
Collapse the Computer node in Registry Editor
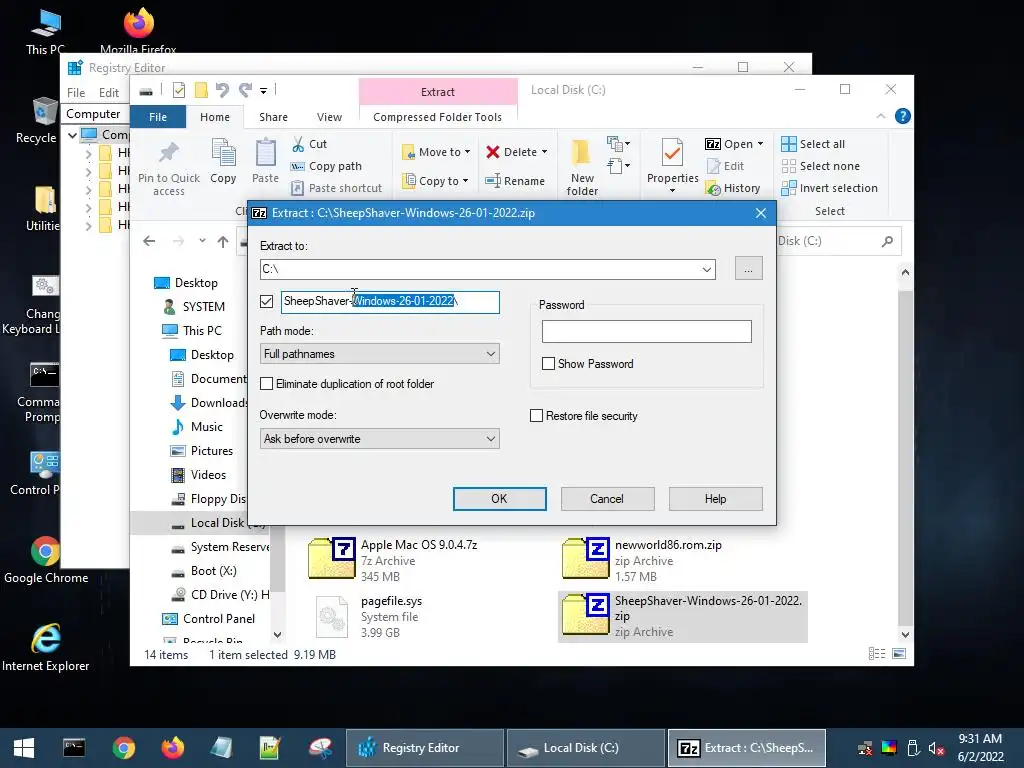(x=72, y=135)
